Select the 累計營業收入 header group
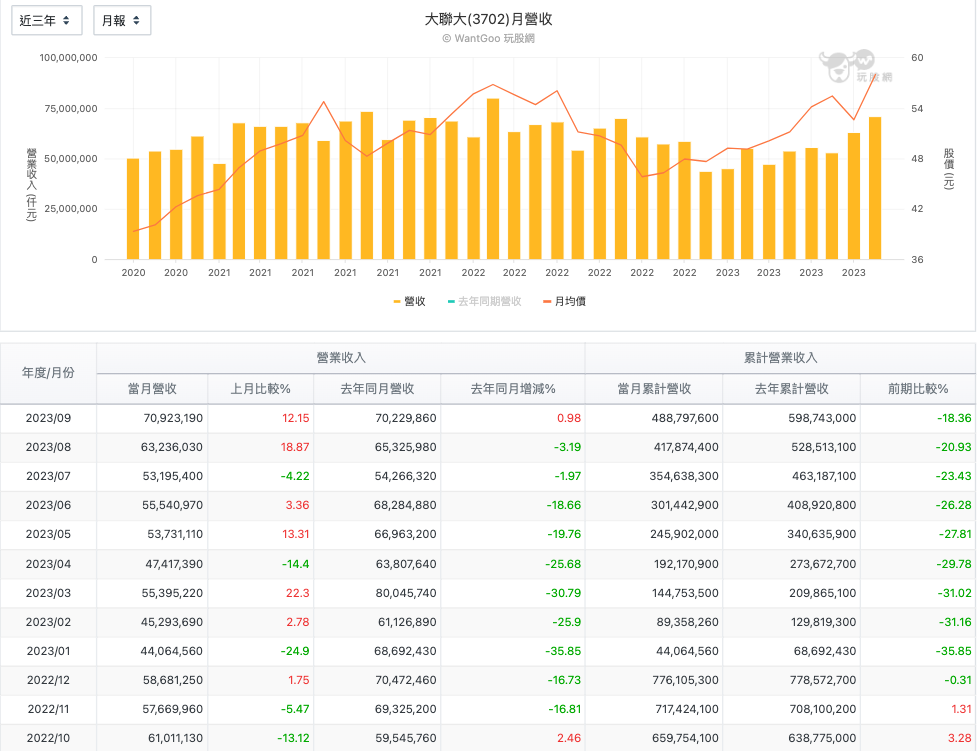Viewport: 977px width, 751px height. pyautogui.click(x=779, y=358)
